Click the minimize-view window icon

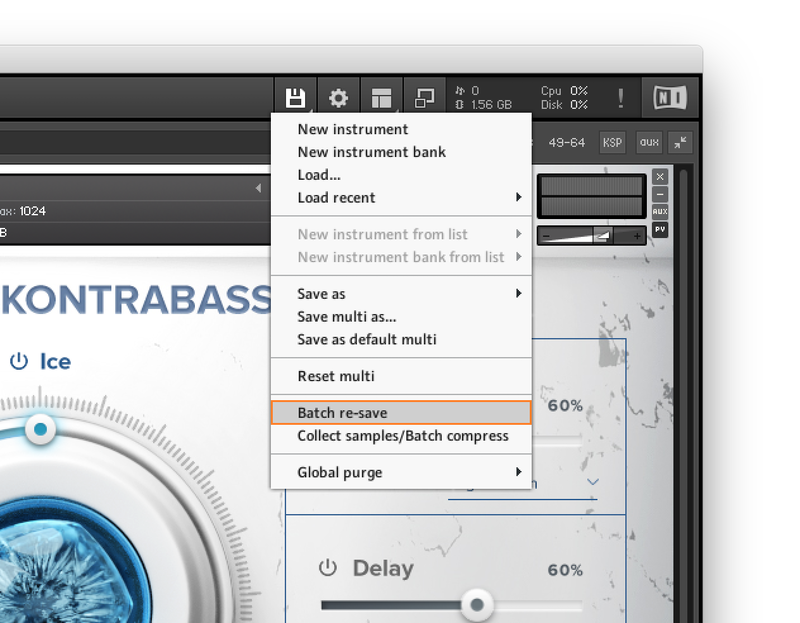click(x=424, y=97)
